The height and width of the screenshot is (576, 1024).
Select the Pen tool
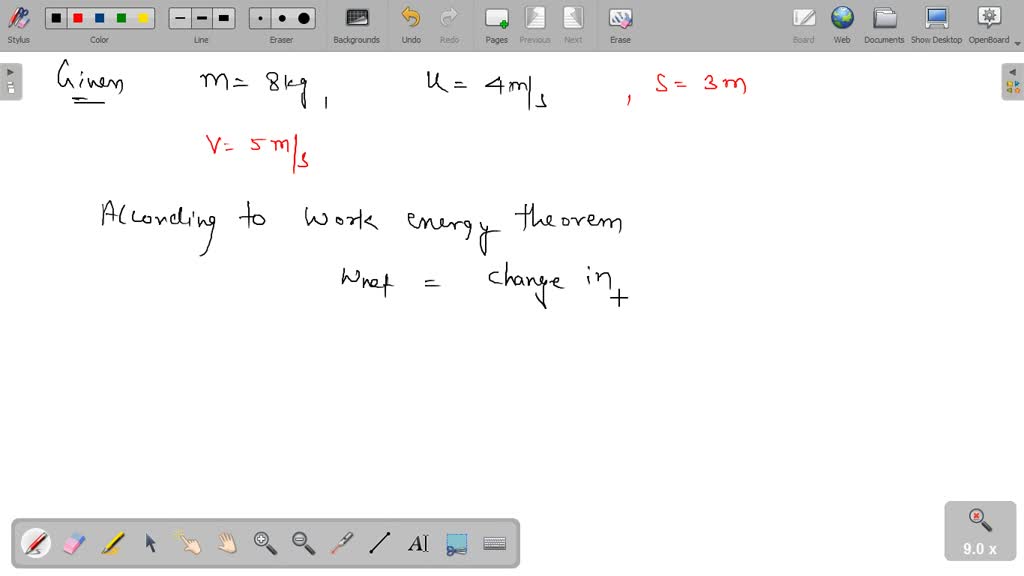click(35, 543)
